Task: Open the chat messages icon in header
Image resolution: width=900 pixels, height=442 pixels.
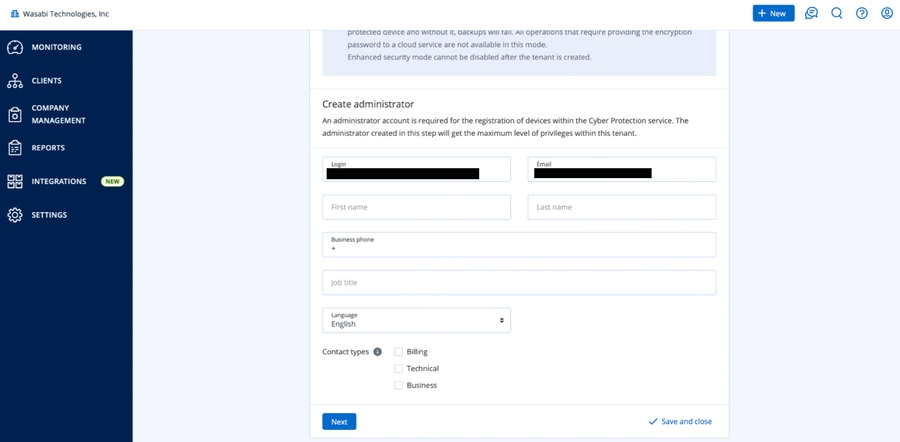Action: (812, 14)
